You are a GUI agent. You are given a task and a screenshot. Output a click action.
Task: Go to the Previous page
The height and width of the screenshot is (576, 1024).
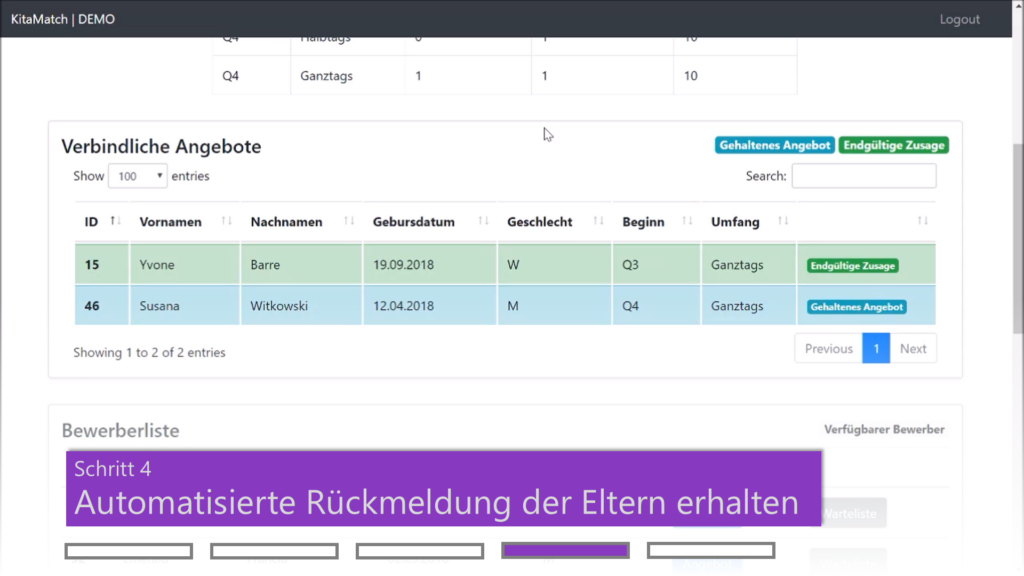click(x=828, y=349)
